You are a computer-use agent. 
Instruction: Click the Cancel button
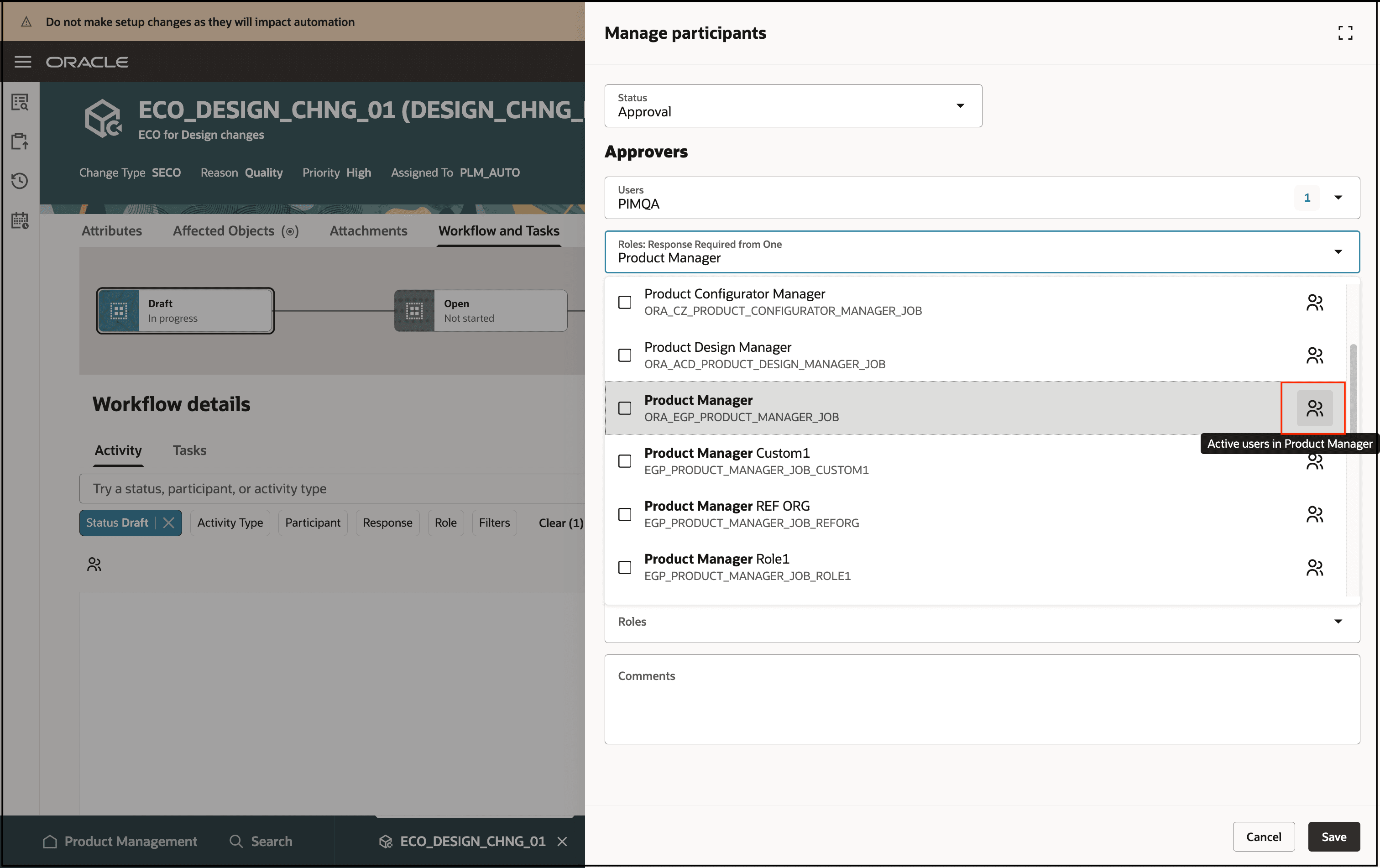(x=1264, y=837)
